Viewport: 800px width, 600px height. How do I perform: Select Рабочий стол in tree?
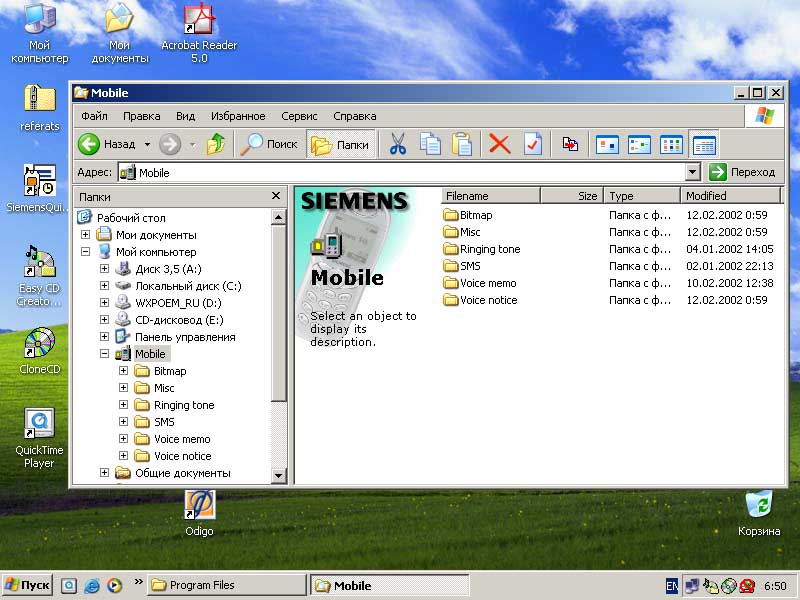131,218
